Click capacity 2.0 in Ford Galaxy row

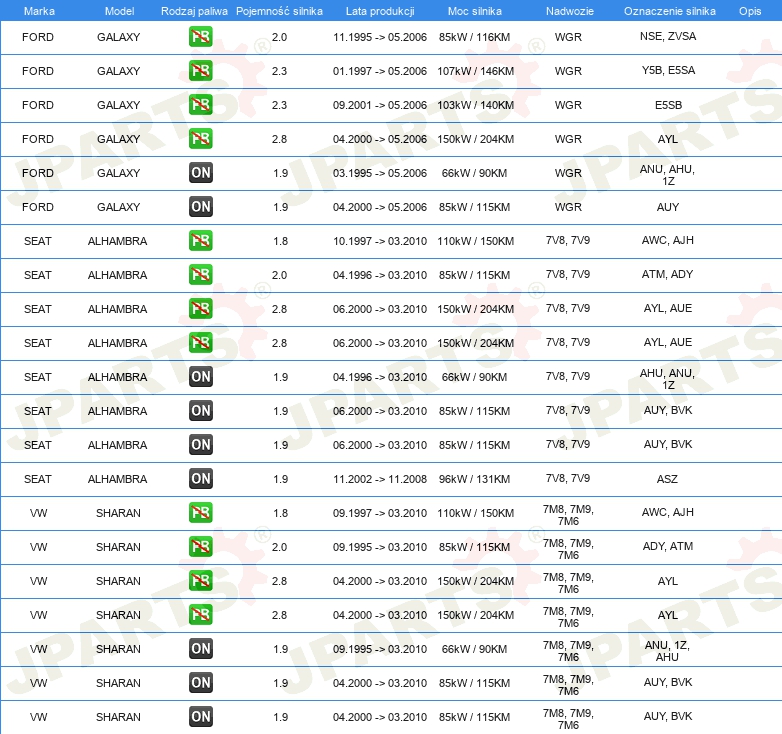click(279, 37)
